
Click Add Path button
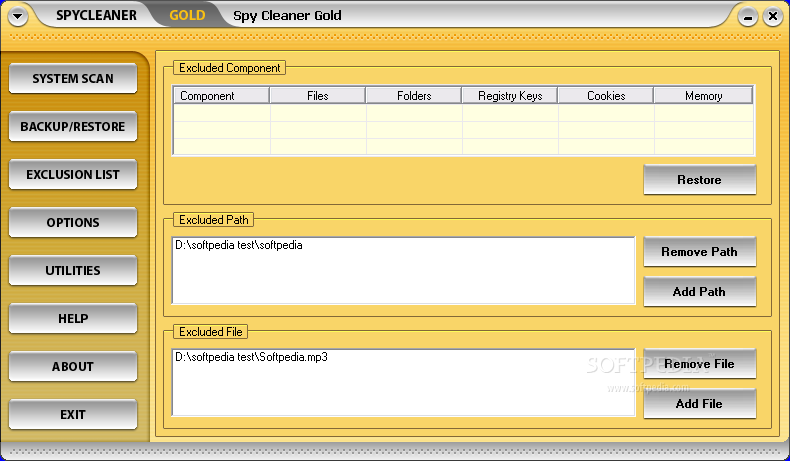click(x=699, y=291)
